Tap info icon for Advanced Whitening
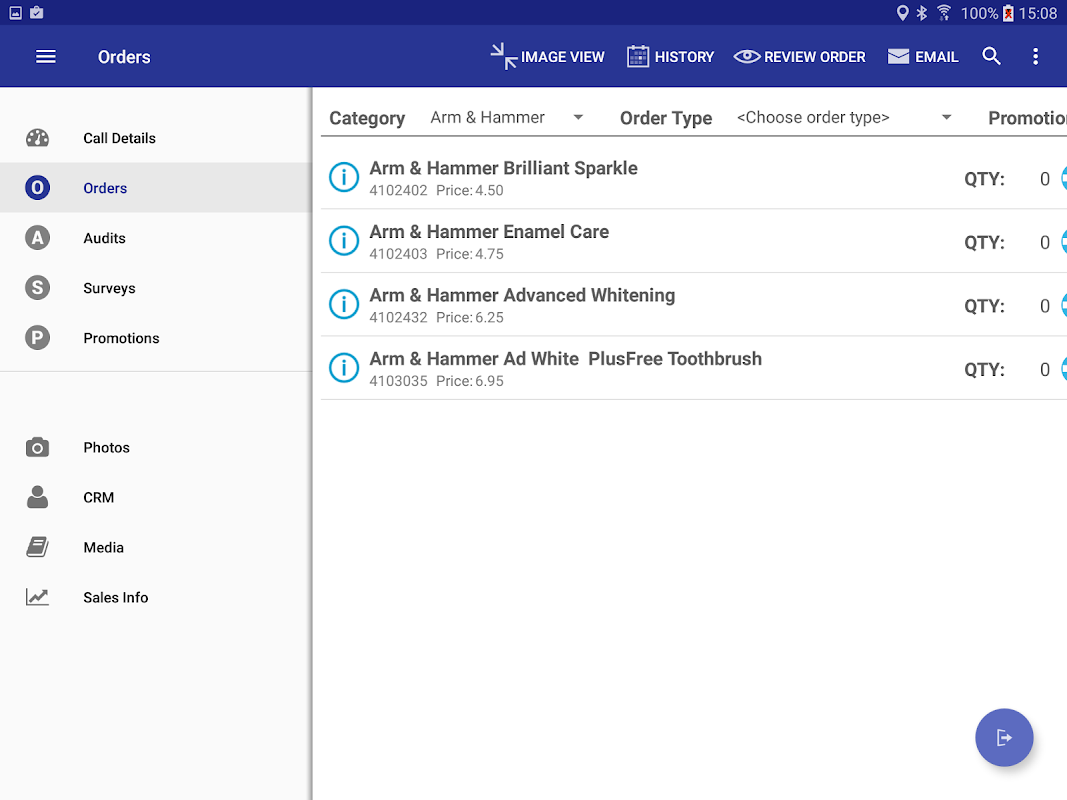1067x800 pixels. [x=344, y=305]
